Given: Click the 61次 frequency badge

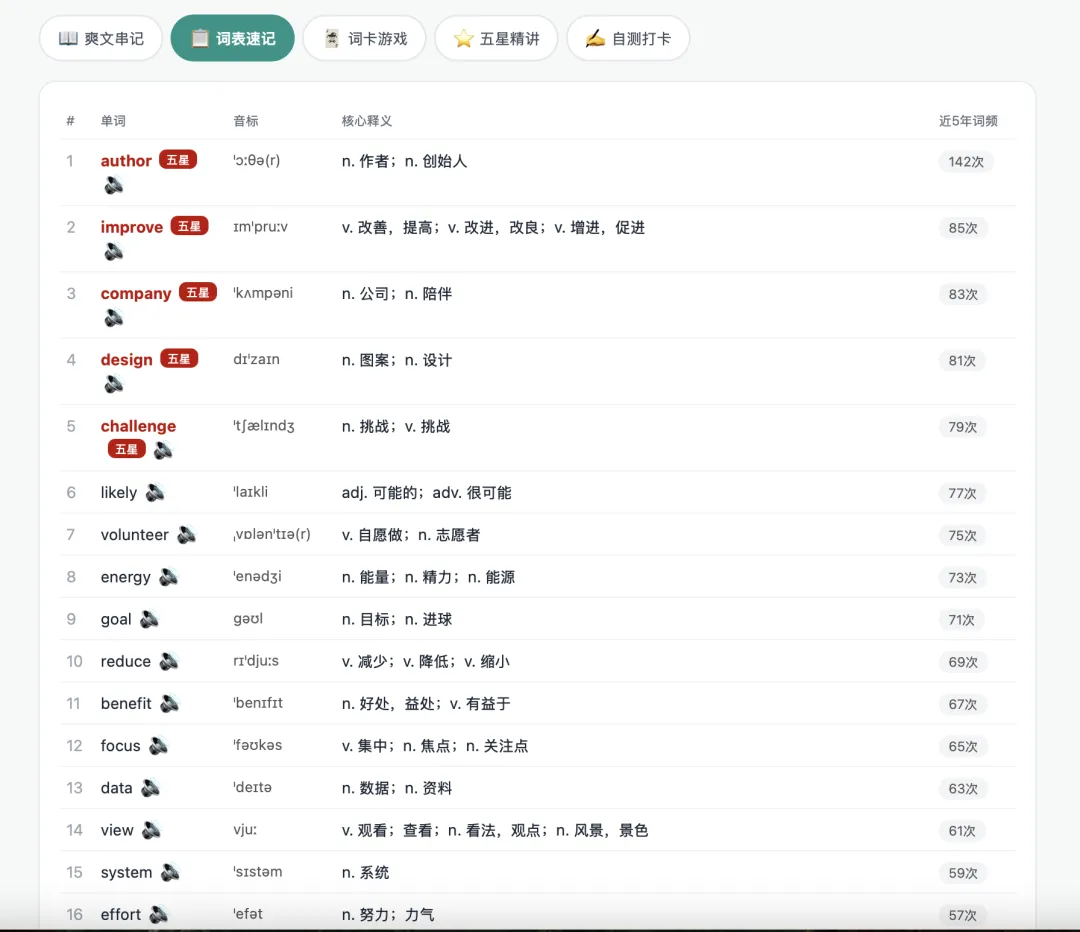Looking at the screenshot, I should point(962,831).
